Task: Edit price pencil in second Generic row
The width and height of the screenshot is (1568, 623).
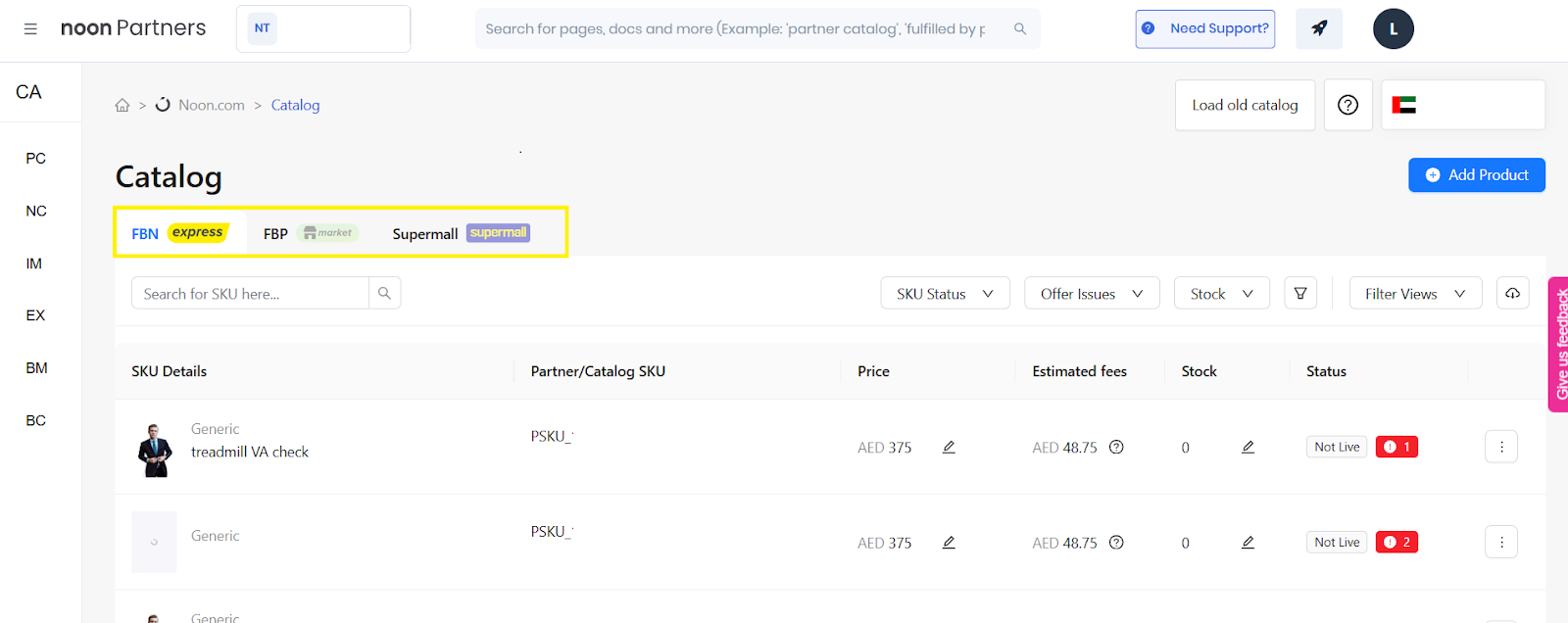Action: click(949, 542)
